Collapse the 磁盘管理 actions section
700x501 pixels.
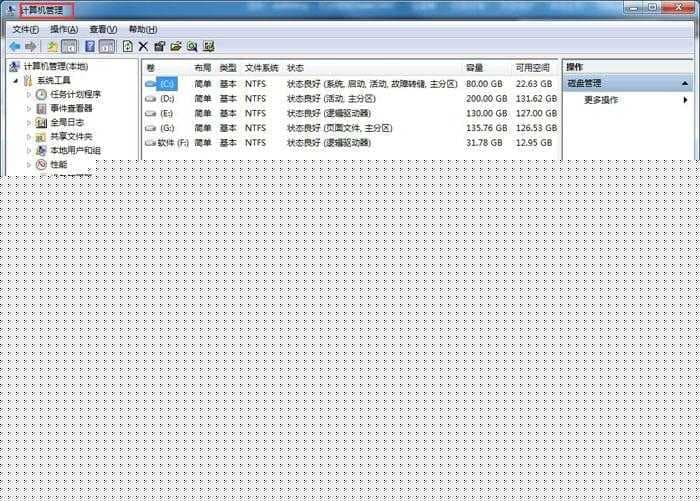(685, 84)
